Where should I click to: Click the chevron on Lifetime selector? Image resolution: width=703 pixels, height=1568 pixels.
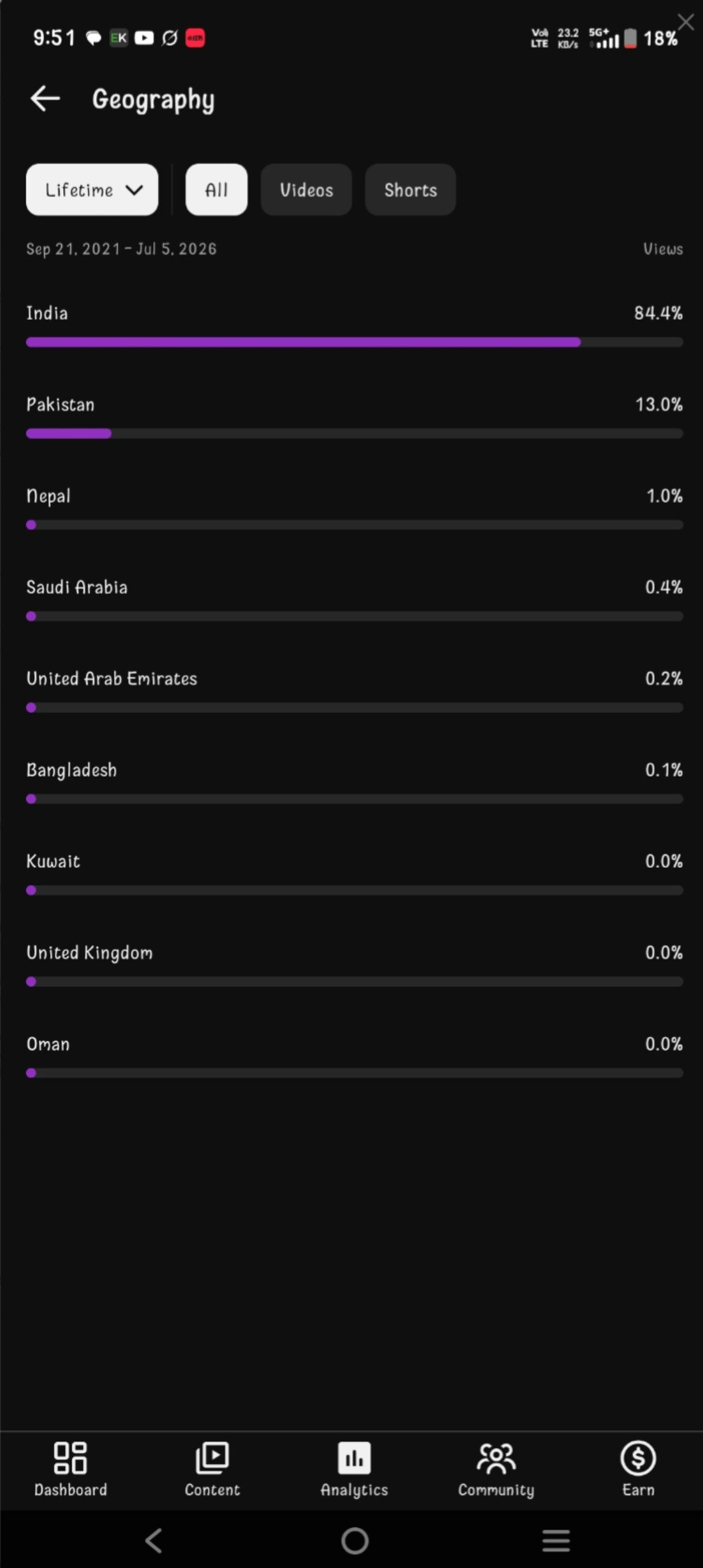pos(134,190)
